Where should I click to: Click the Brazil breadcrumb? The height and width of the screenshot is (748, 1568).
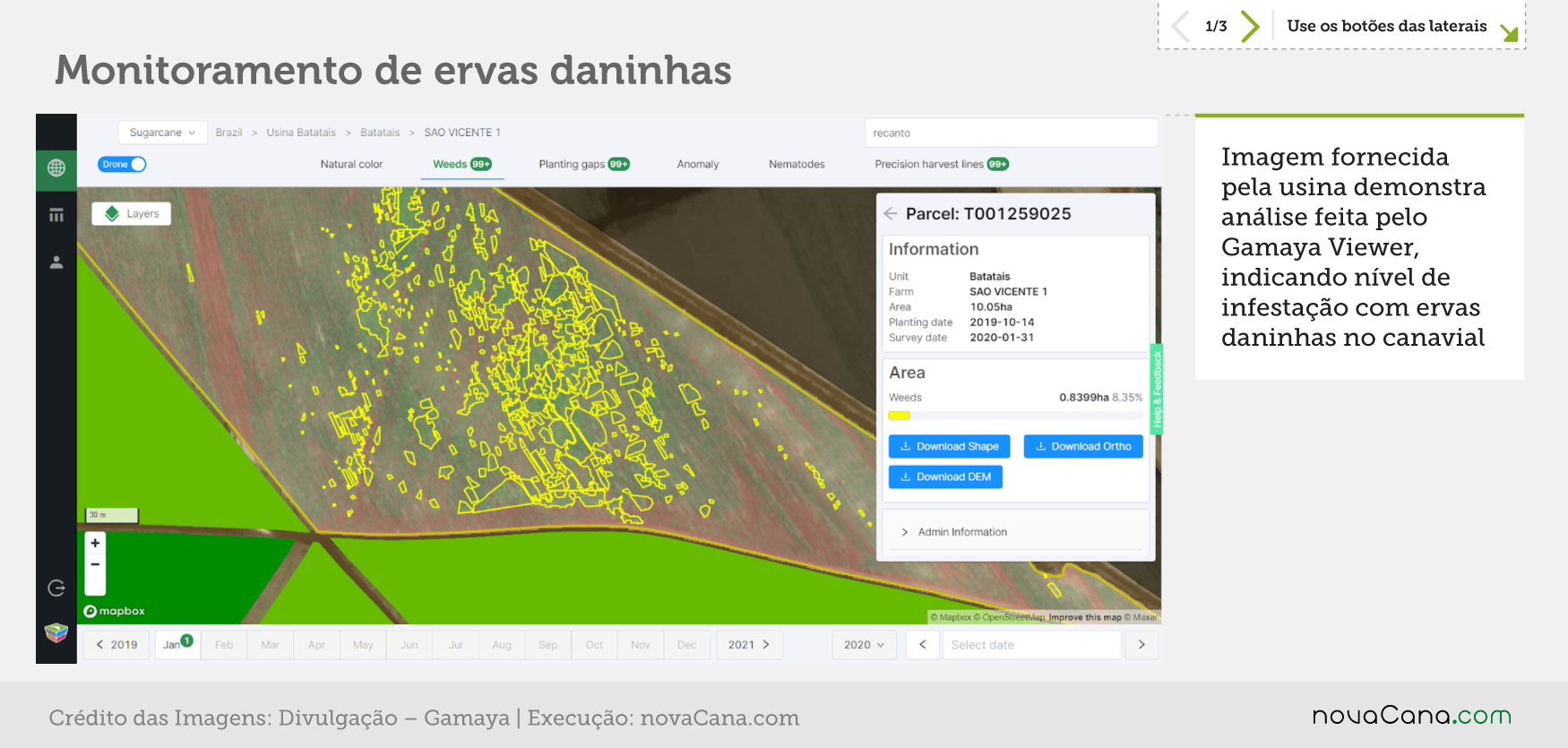tap(228, 133)
